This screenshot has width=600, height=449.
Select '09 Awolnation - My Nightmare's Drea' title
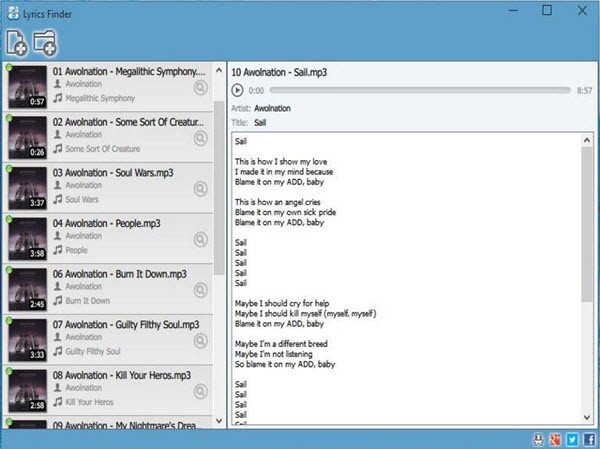tap(124, 425)
